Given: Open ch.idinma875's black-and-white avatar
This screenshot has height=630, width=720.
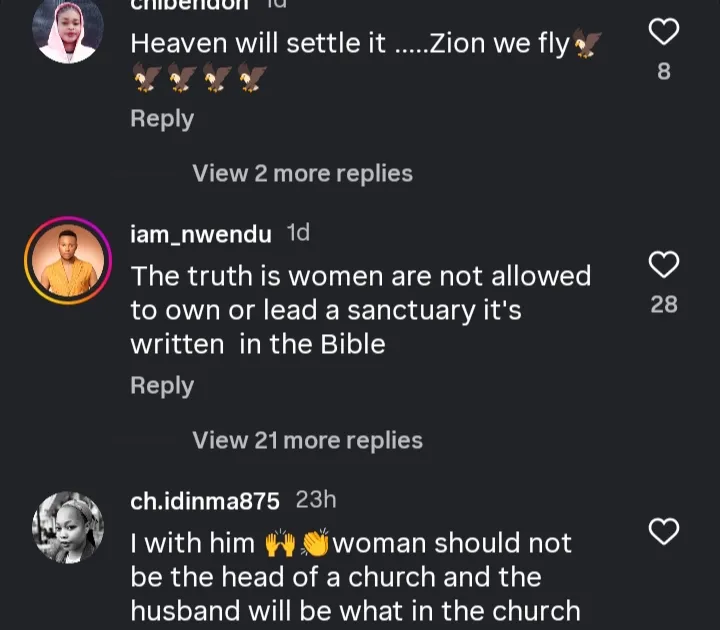Looking at the screenshot, I should 68,527.
